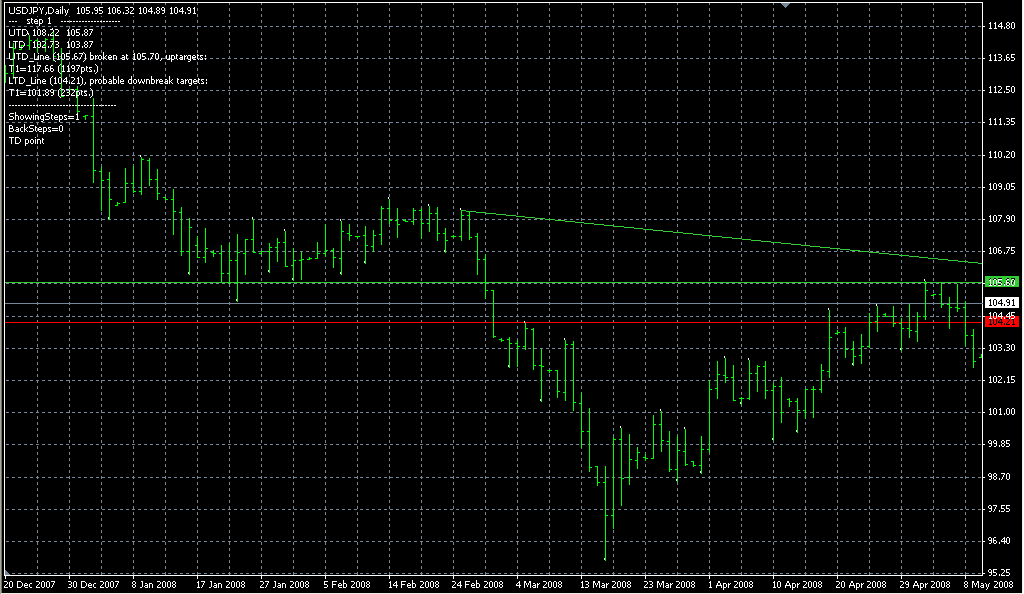Screen dimensions: 1024x594
Task: Click the 101.00 price scale label
Action: pos(1001,412)
